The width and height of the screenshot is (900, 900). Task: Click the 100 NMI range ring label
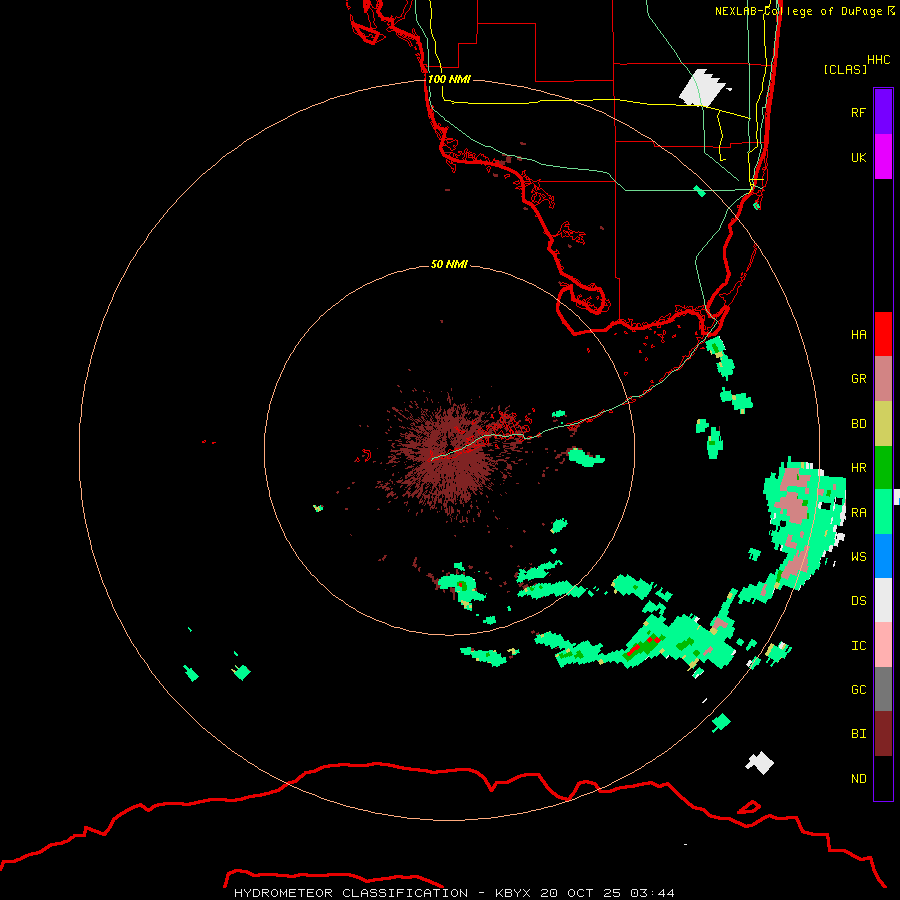click(x=449, y=79)
